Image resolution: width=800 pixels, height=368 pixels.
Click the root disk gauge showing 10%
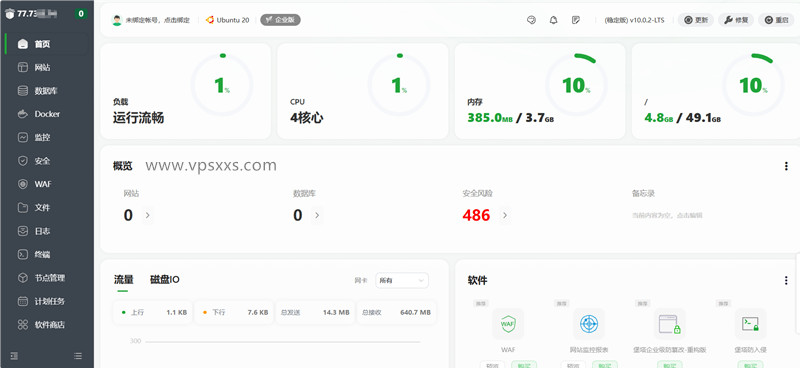(753, 85)
